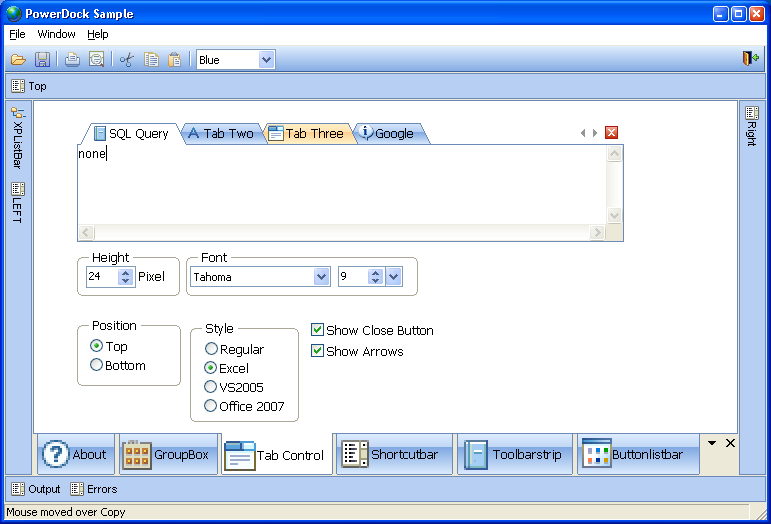
Task: Open the GroupBox page button
Action: tap(167, 454)
